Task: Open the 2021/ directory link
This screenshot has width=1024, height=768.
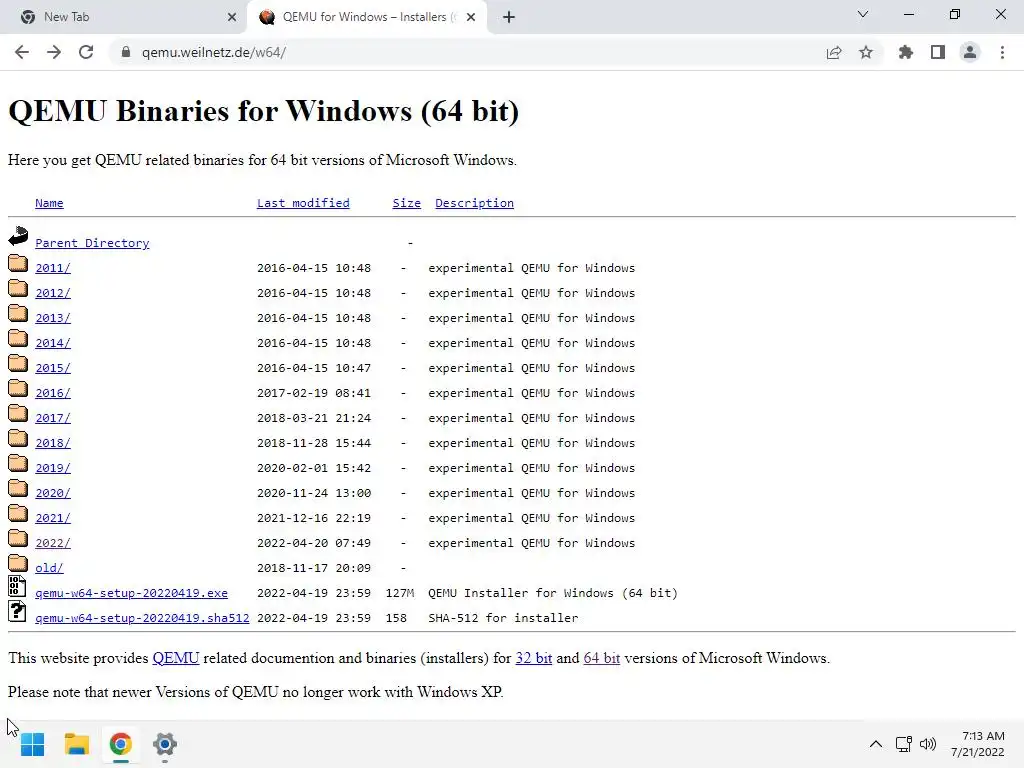Action: point(53,518)
